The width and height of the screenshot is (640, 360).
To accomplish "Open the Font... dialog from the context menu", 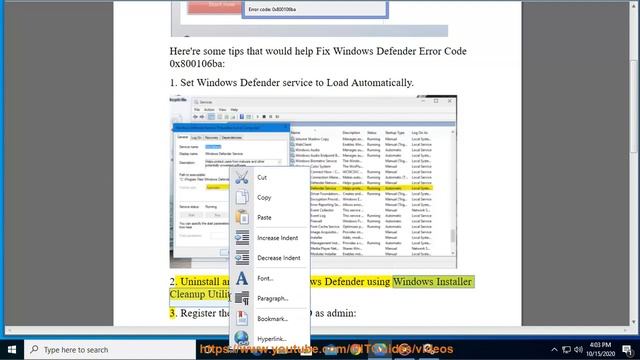I will pyautogui.click(x=269, y=278).
